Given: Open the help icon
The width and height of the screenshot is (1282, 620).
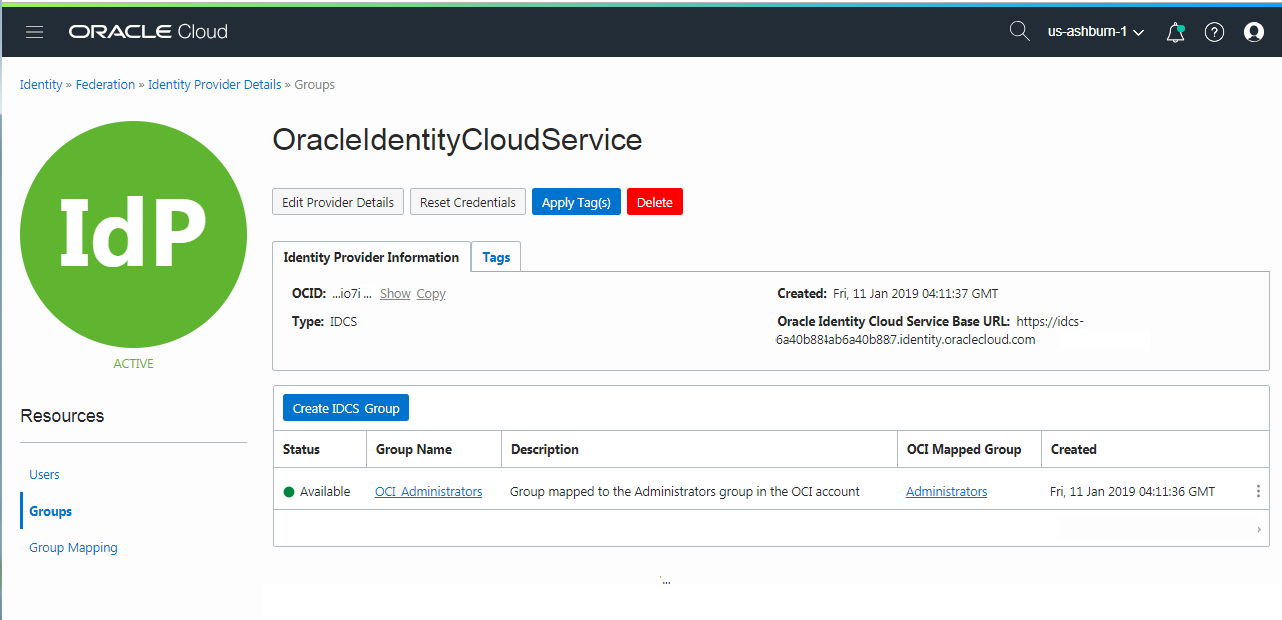Looking at the screenshot, I should [x=1214, y=31].
